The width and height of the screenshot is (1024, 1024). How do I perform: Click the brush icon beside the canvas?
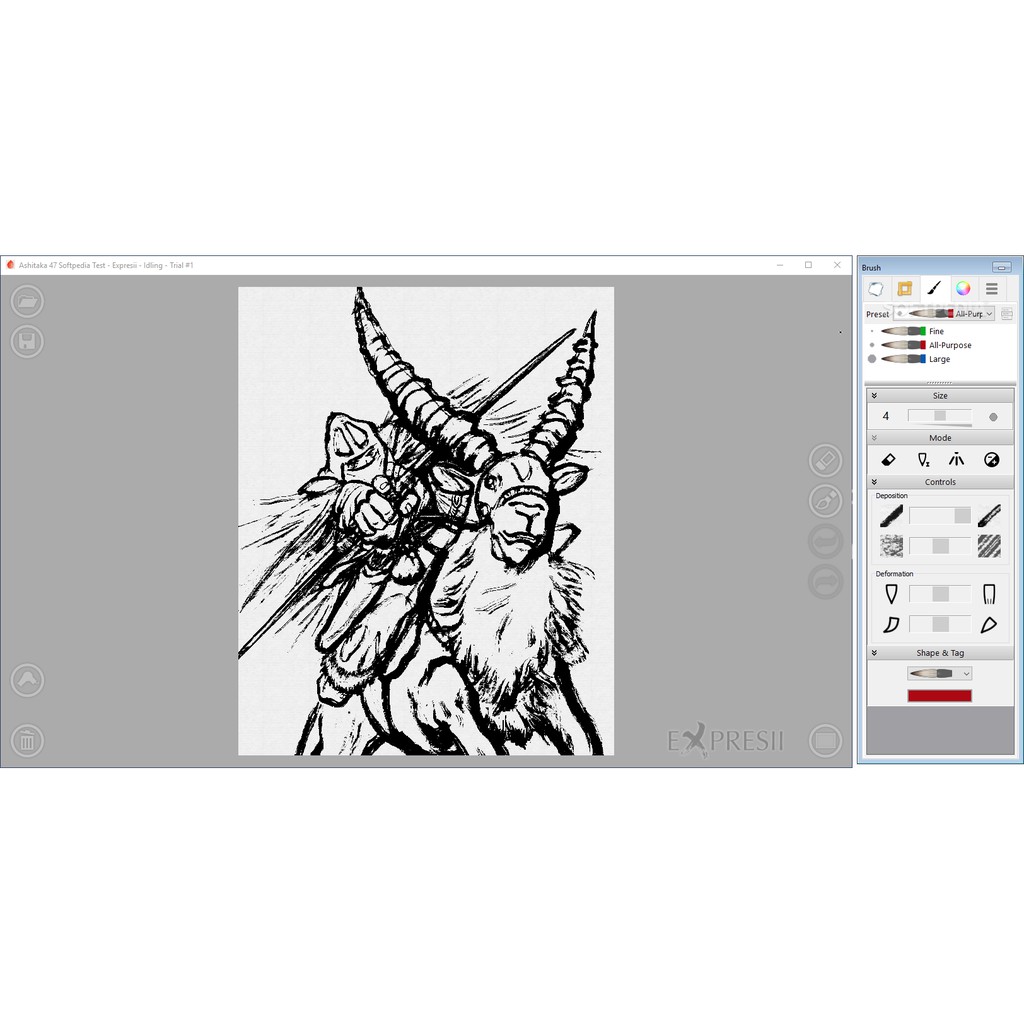[825, 500]
